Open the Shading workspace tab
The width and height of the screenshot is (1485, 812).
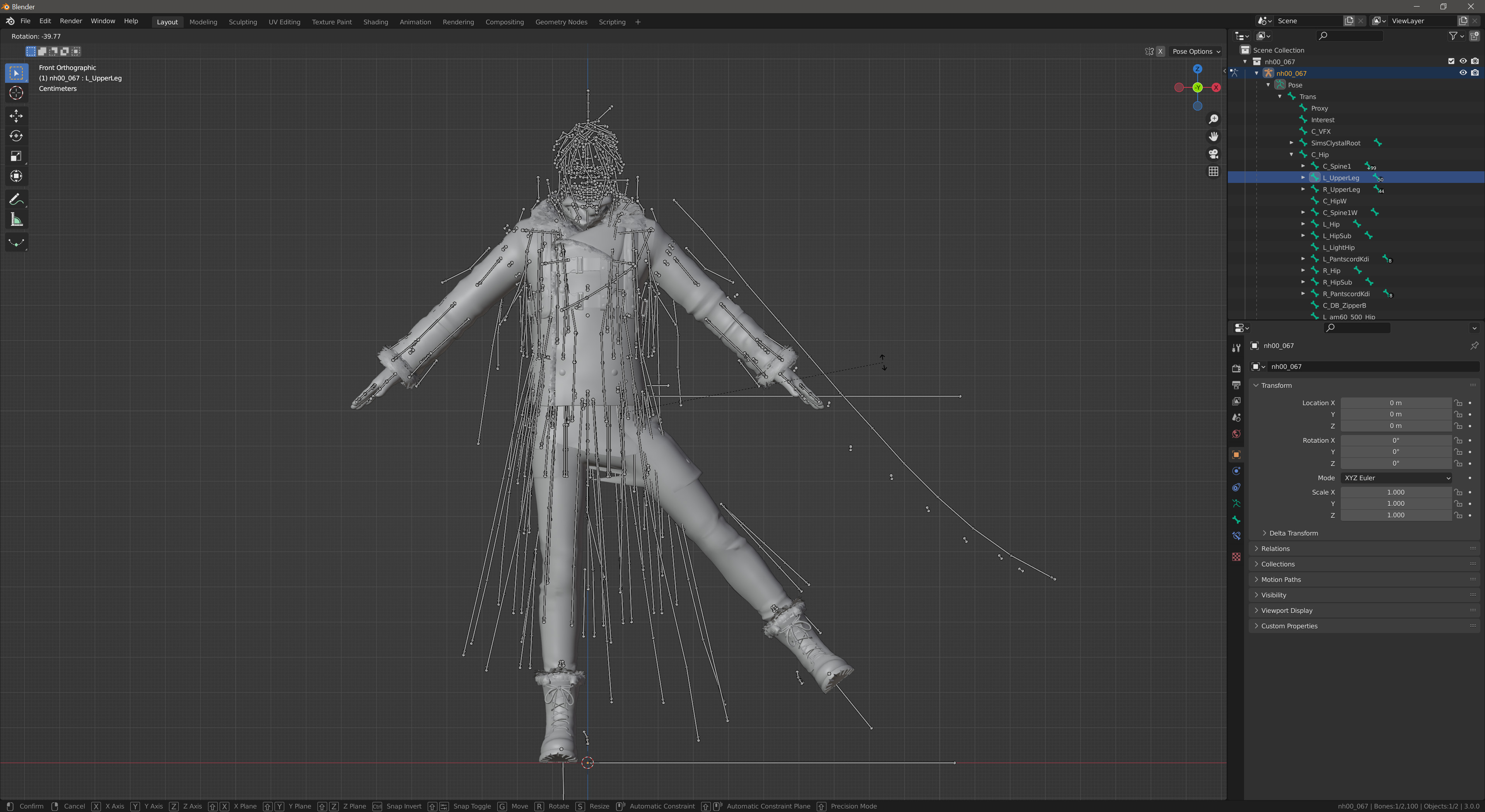pyautogui.click(x=375, y=22)
